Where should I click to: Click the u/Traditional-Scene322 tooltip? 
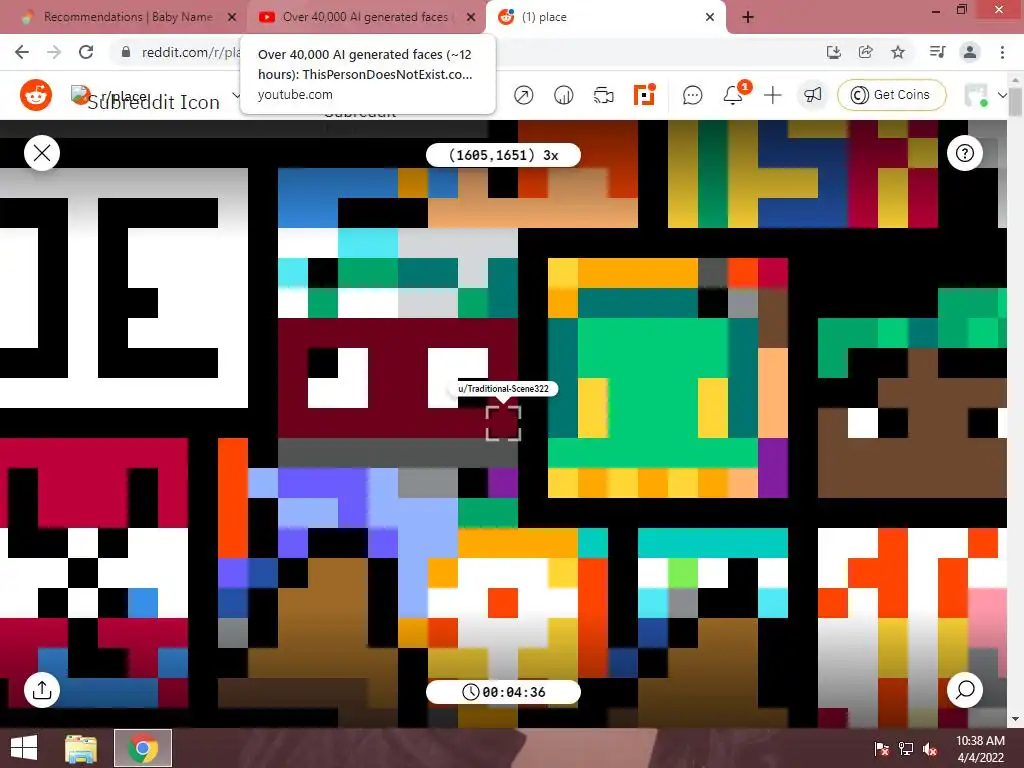[503, 389]
